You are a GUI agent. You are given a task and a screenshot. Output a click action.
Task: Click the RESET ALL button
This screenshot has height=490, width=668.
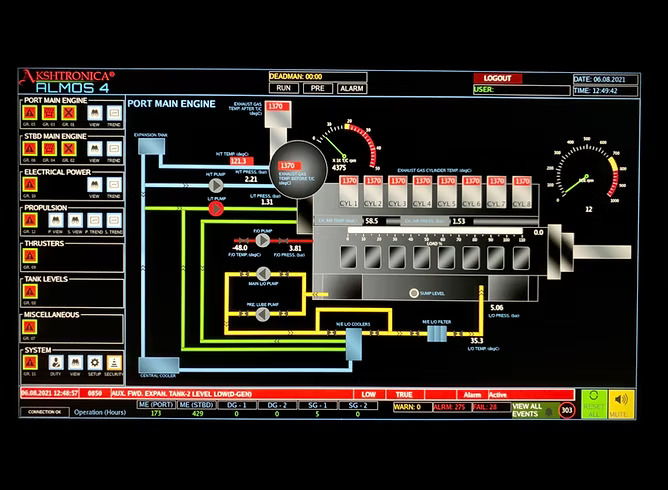pos(594,404)
